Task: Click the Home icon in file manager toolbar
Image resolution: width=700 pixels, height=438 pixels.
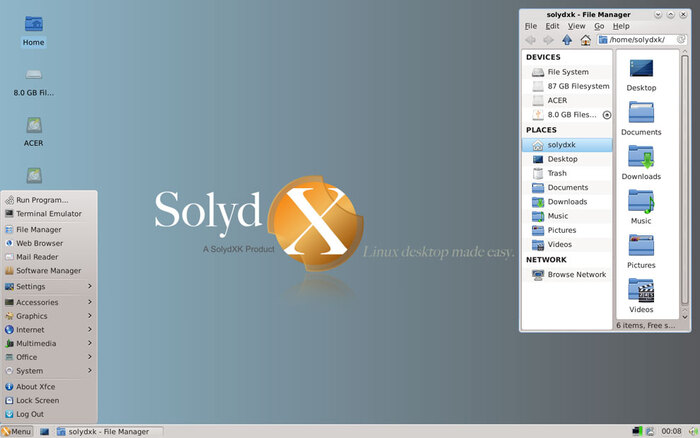Action: (585, 40)
